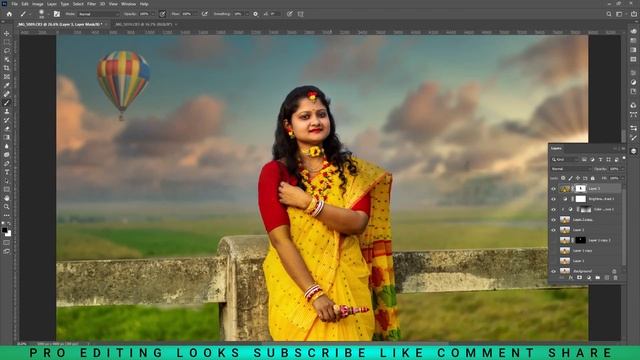Viewport: 640px width, 360px height.
Task: Toggle airbrush build-up mode
Action: [x=205, y=14]
